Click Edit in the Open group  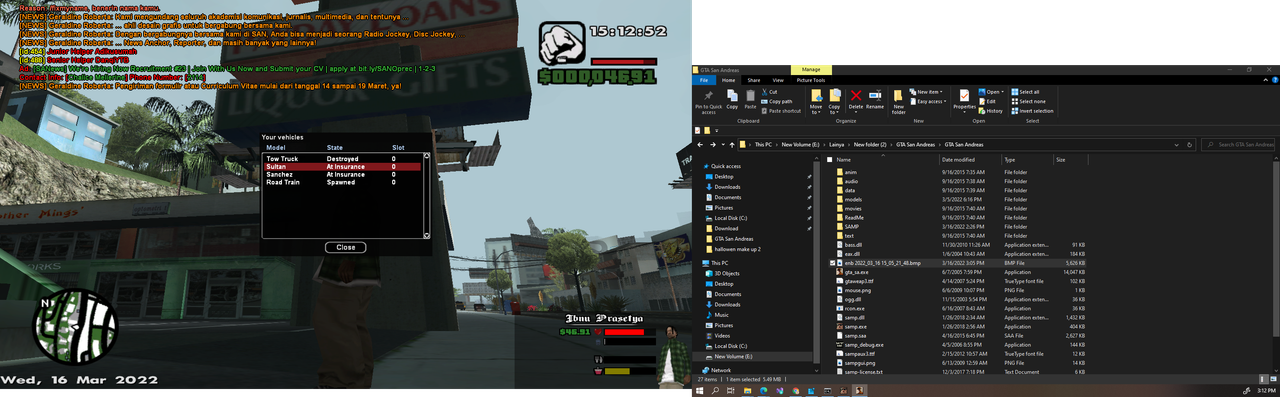pyautogui.click(x=986, y=101)
